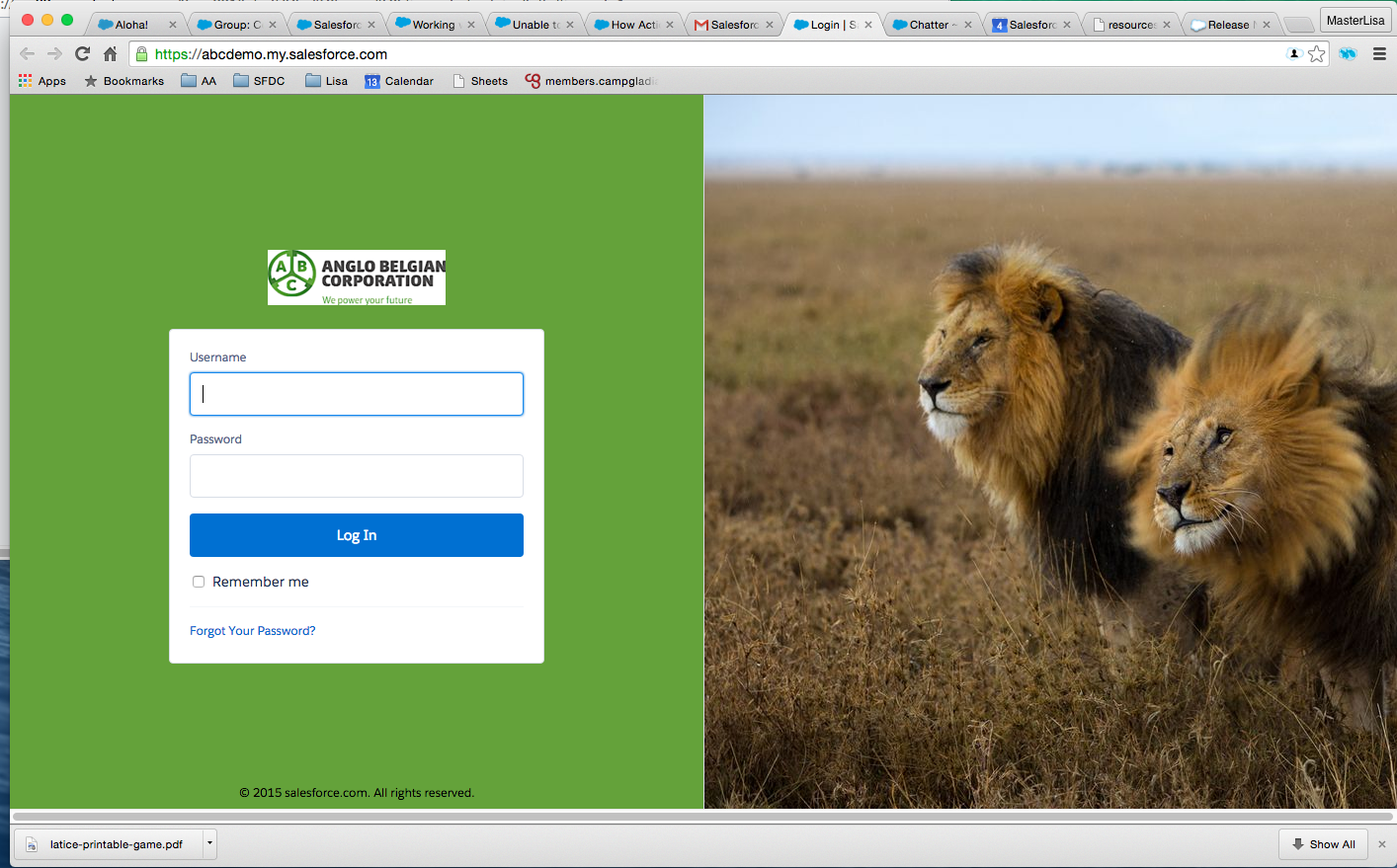The height and width of the screenshot is (868, 1397).
Task: Open the browser home page icon
Action: tap(110, 54)
